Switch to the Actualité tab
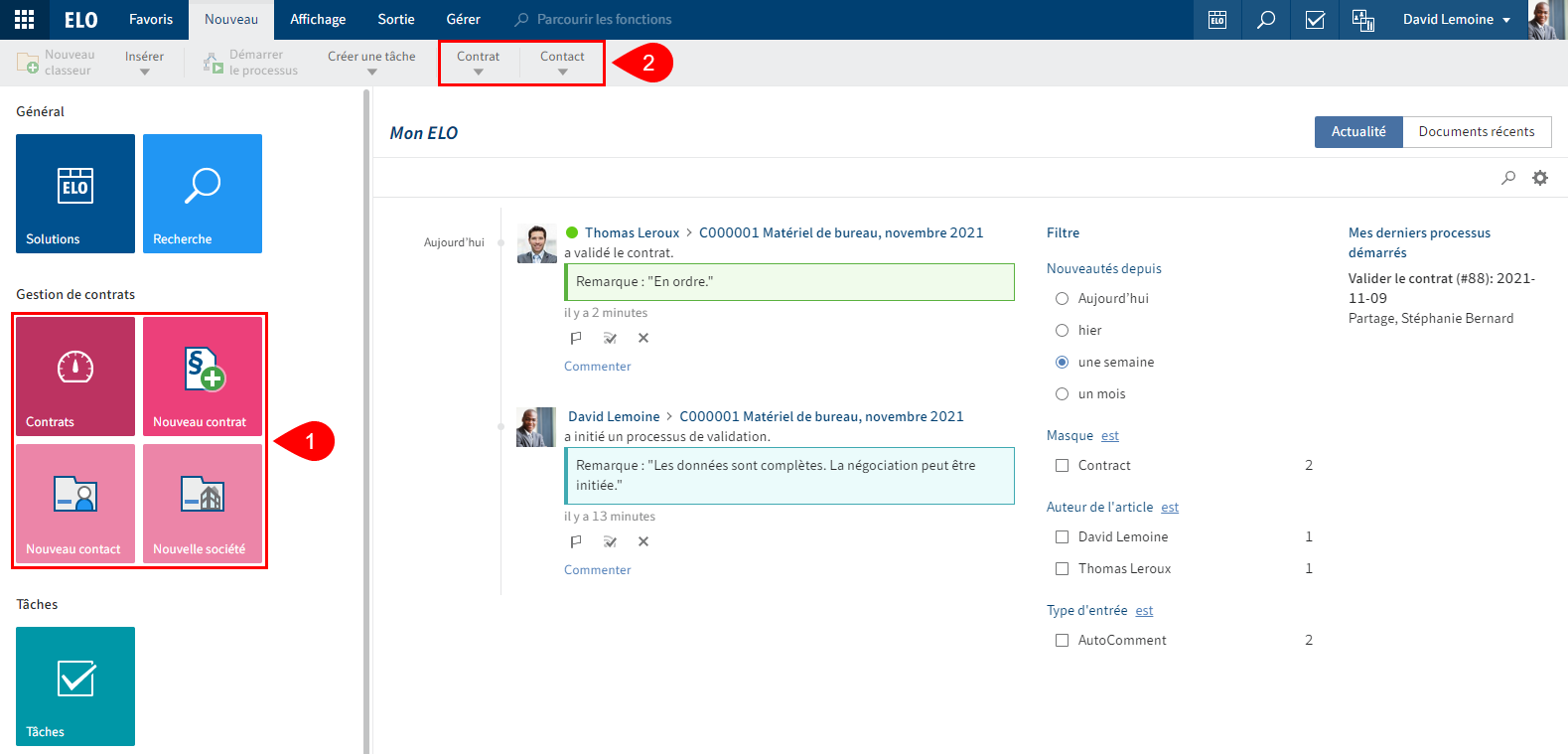1568x754 pixels. click(1358, 132)
